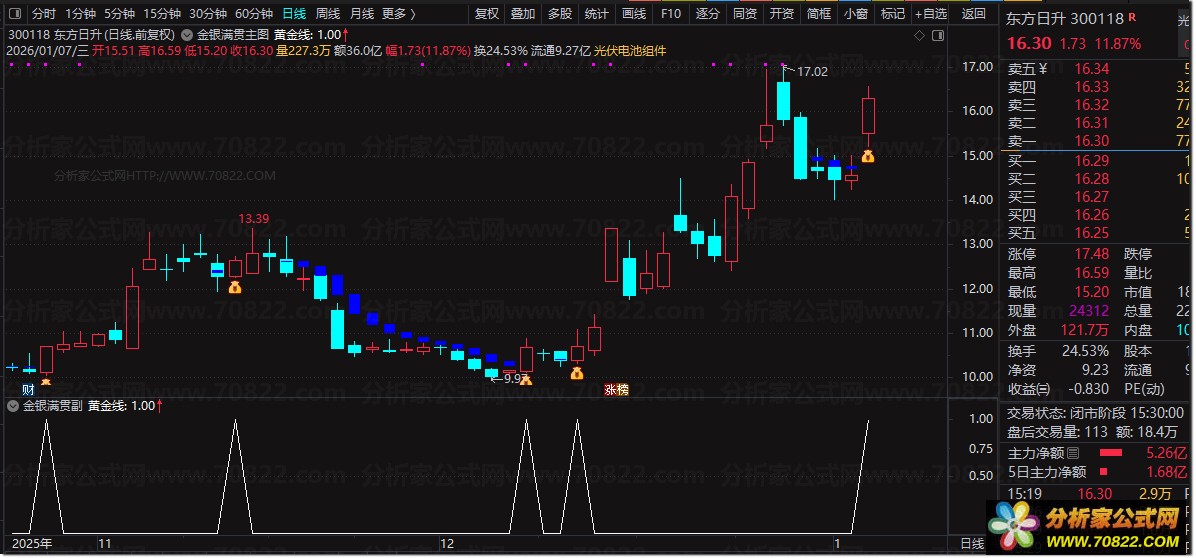Click the 主力净额 value 5.26亿

click(x=1165, y=454)
